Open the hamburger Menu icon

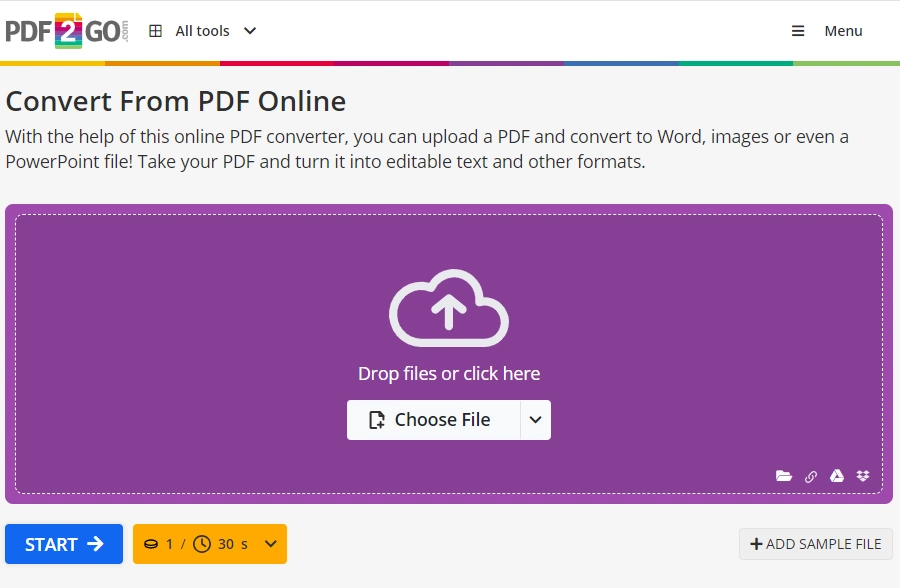tap(798, 31)
